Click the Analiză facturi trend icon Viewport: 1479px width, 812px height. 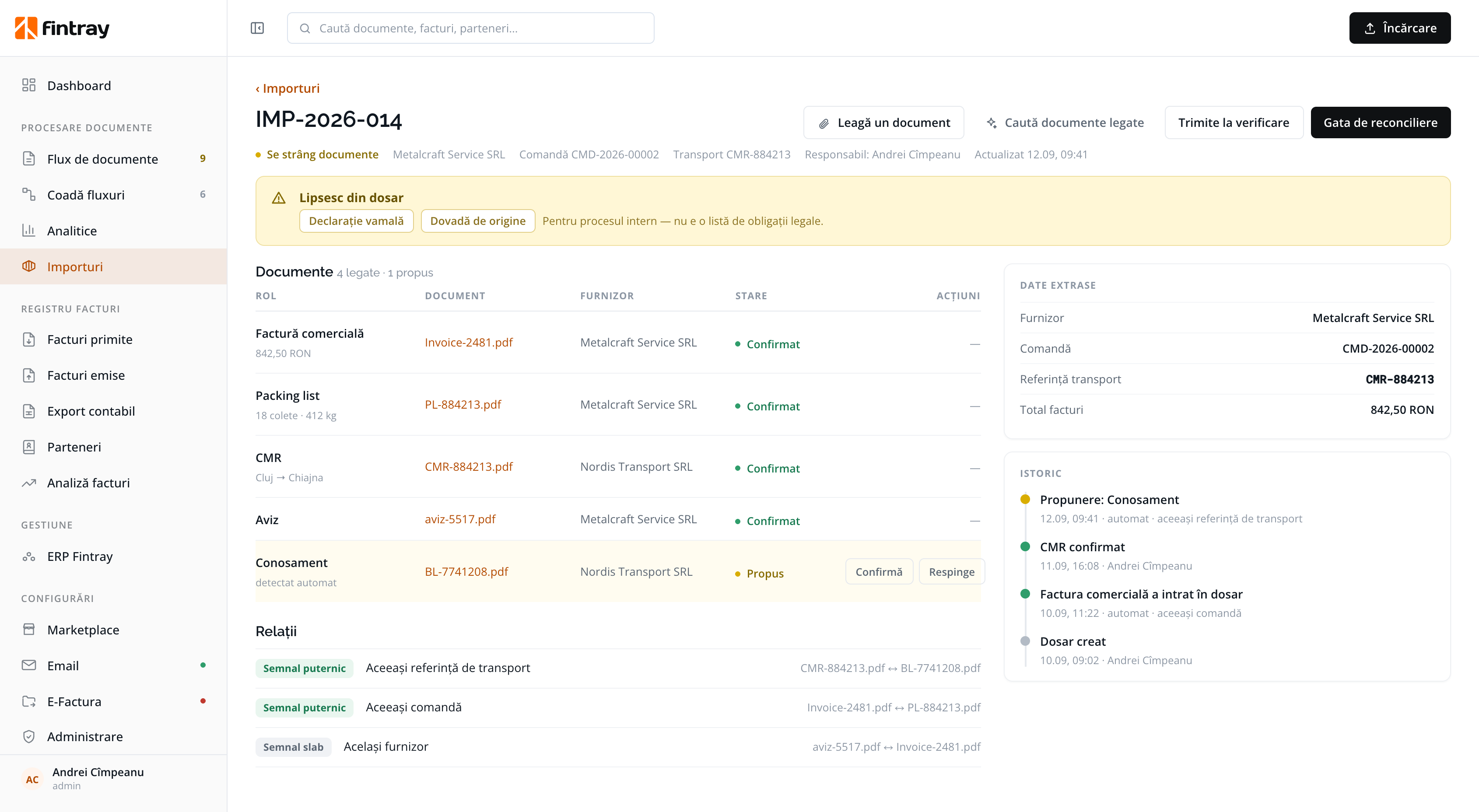[29, 483]
